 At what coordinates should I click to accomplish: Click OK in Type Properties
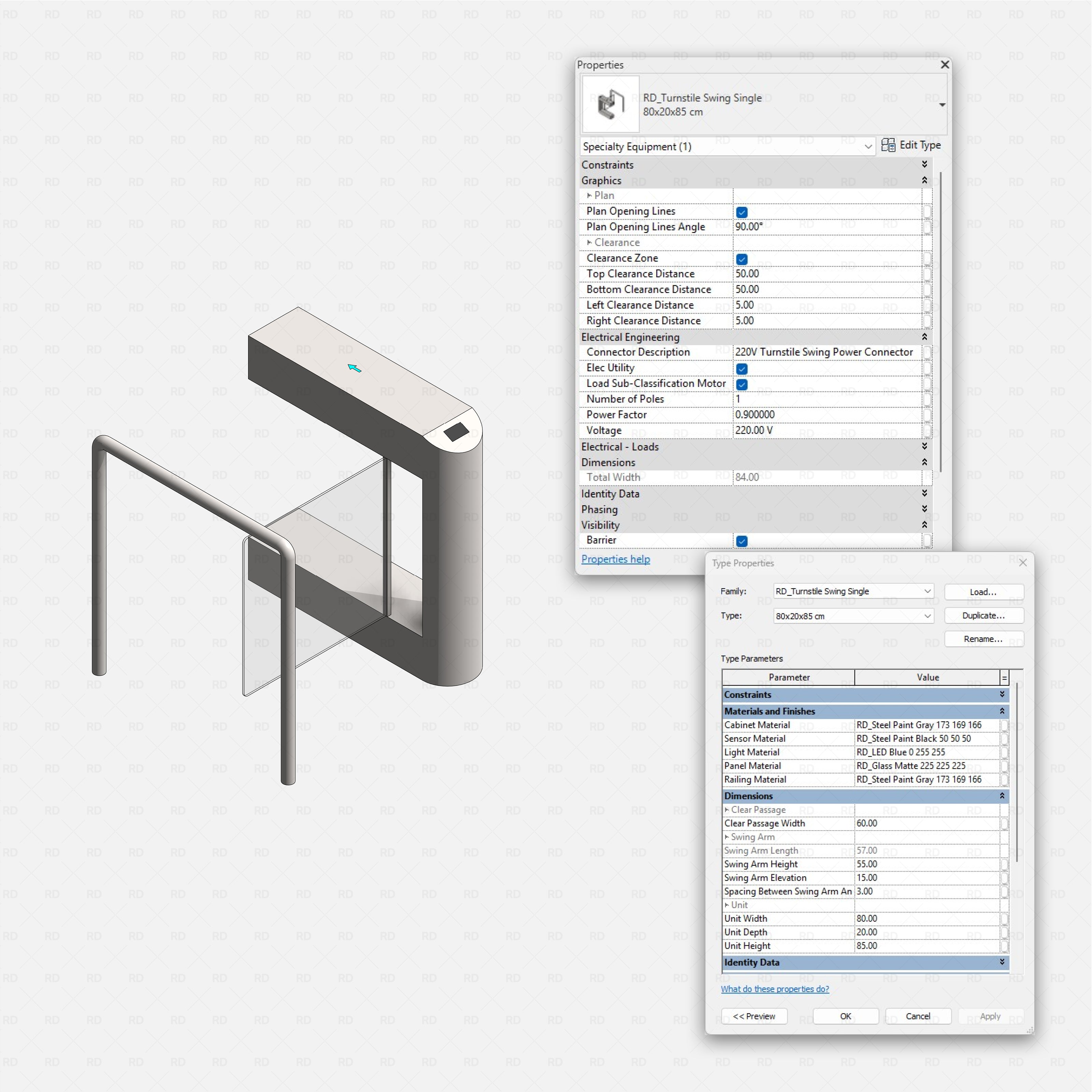[846, 1016]
